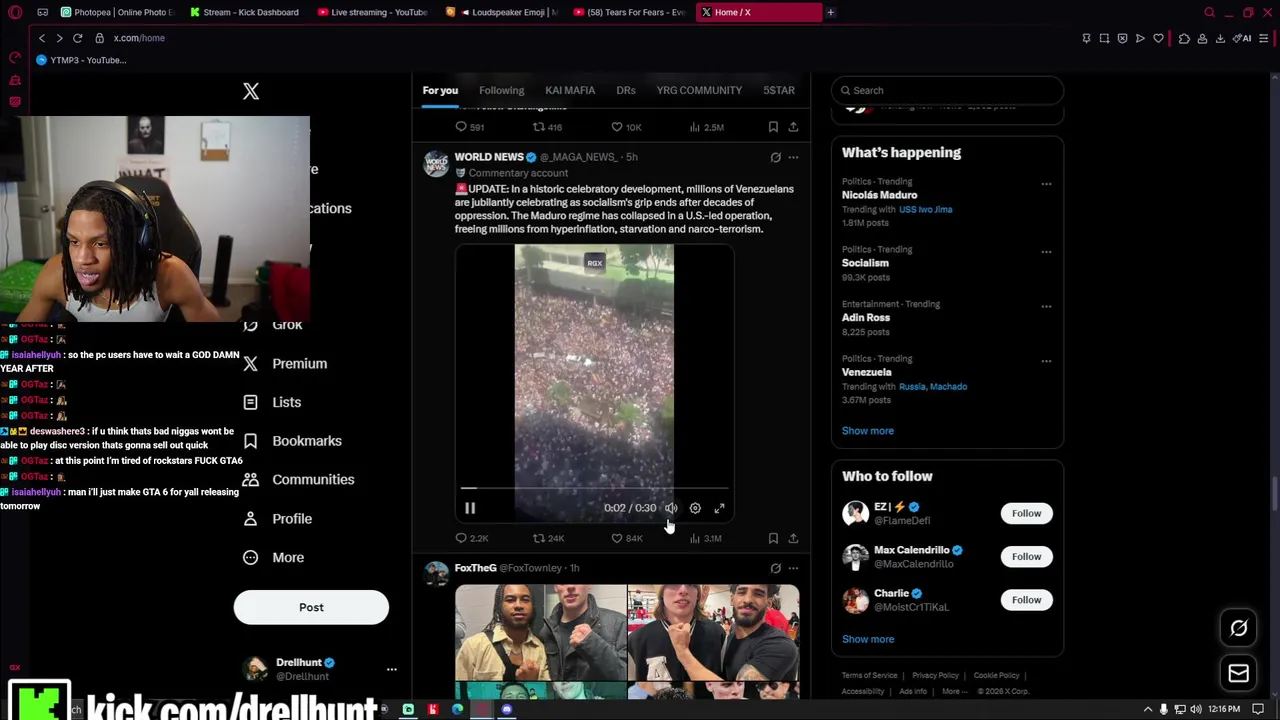The height and width of the screenshot is (720, 1280).
Task: Open the YTMP3 bookmark
Action: [81, 60]
